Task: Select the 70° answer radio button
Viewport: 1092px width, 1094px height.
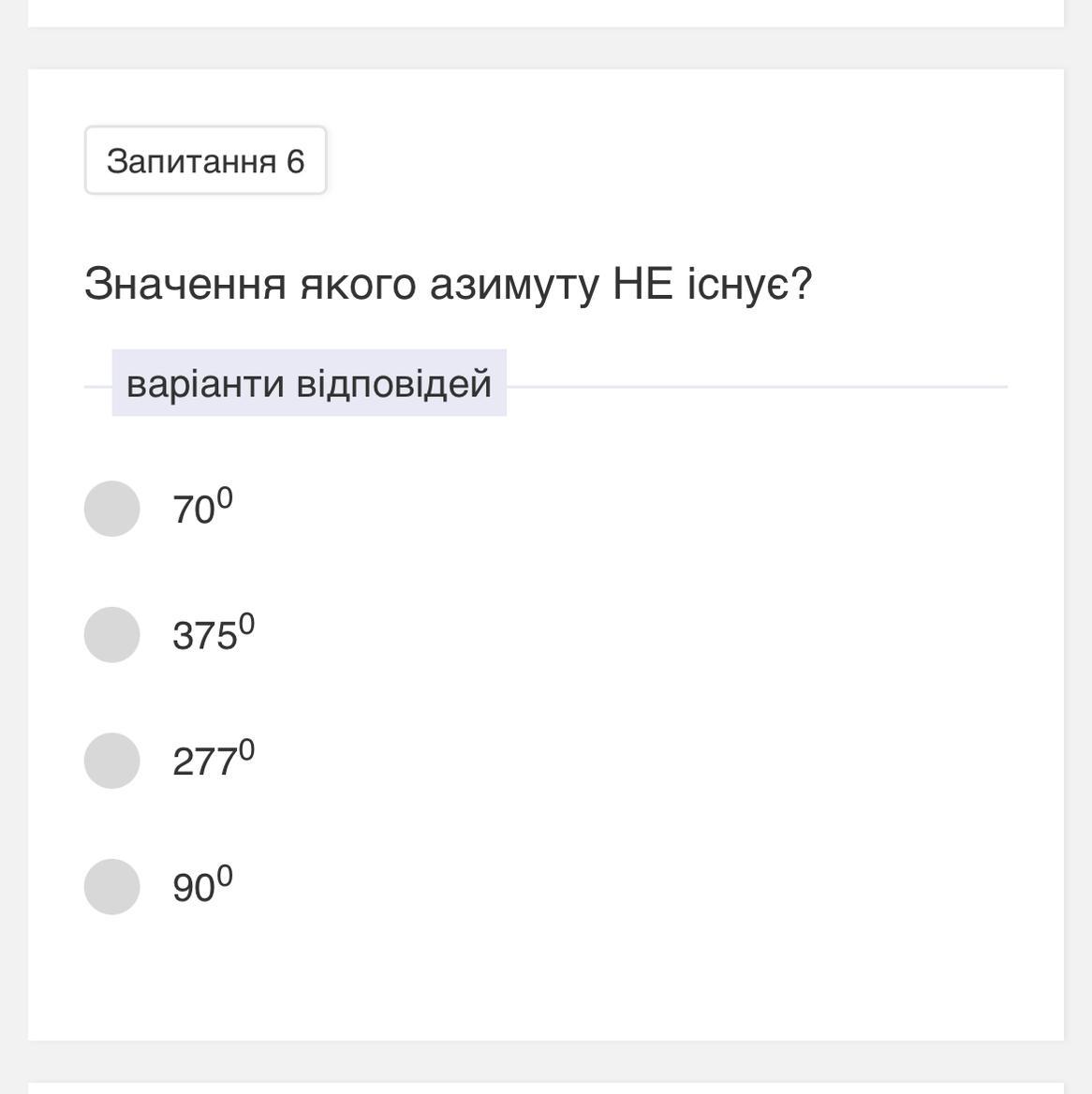Action: [x=112, y=509]
